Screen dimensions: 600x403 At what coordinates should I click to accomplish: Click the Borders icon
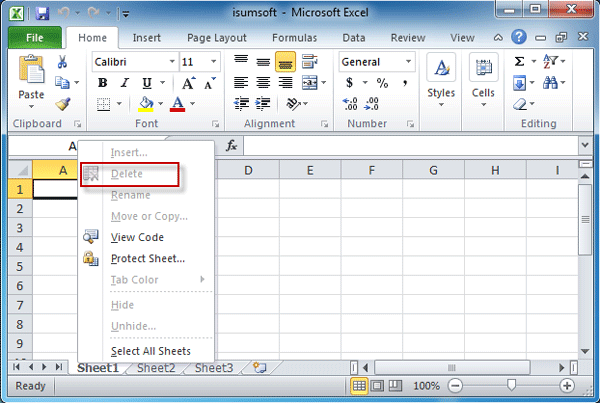103,104
